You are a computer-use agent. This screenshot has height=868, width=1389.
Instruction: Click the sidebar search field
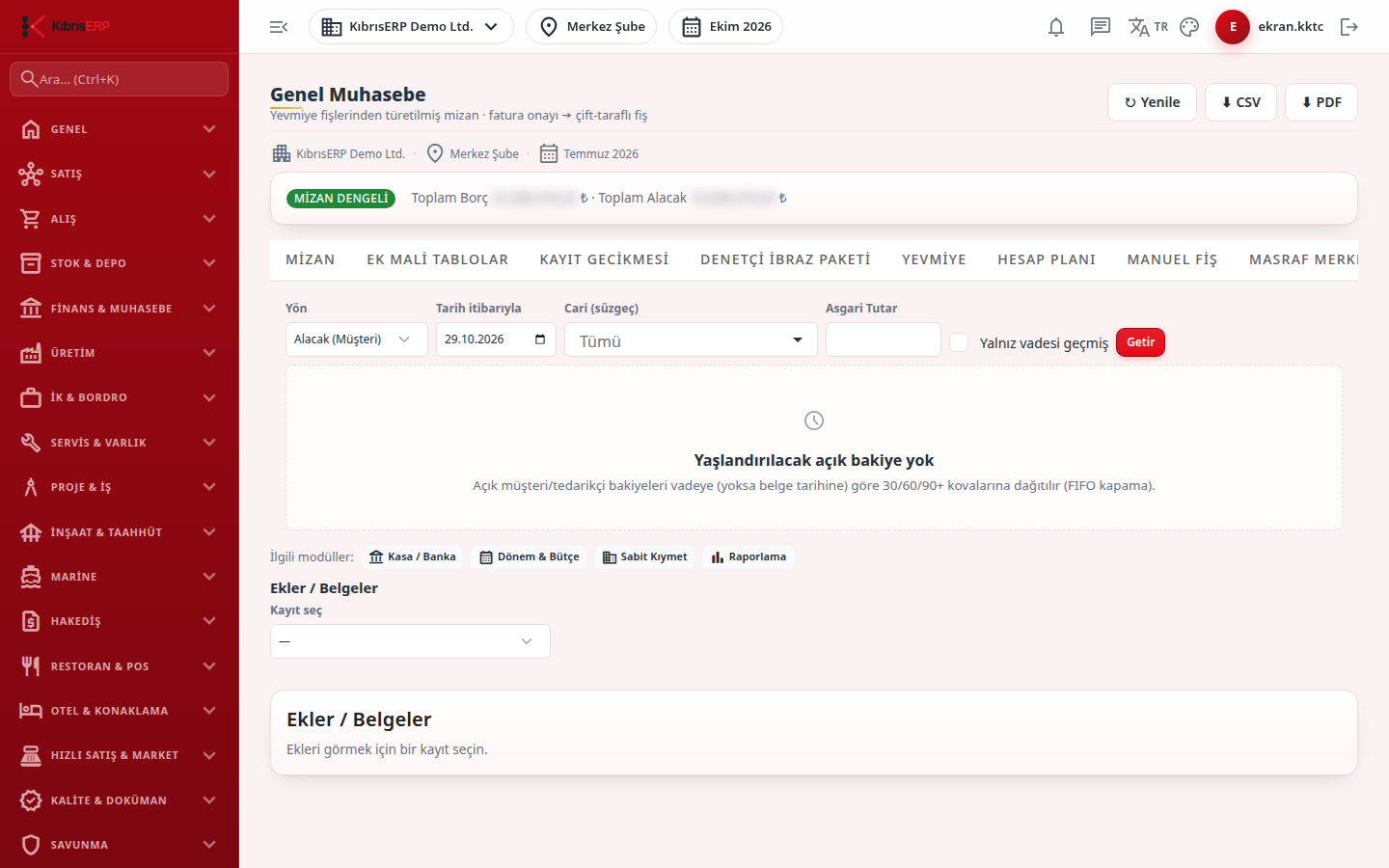coord(120,79)
